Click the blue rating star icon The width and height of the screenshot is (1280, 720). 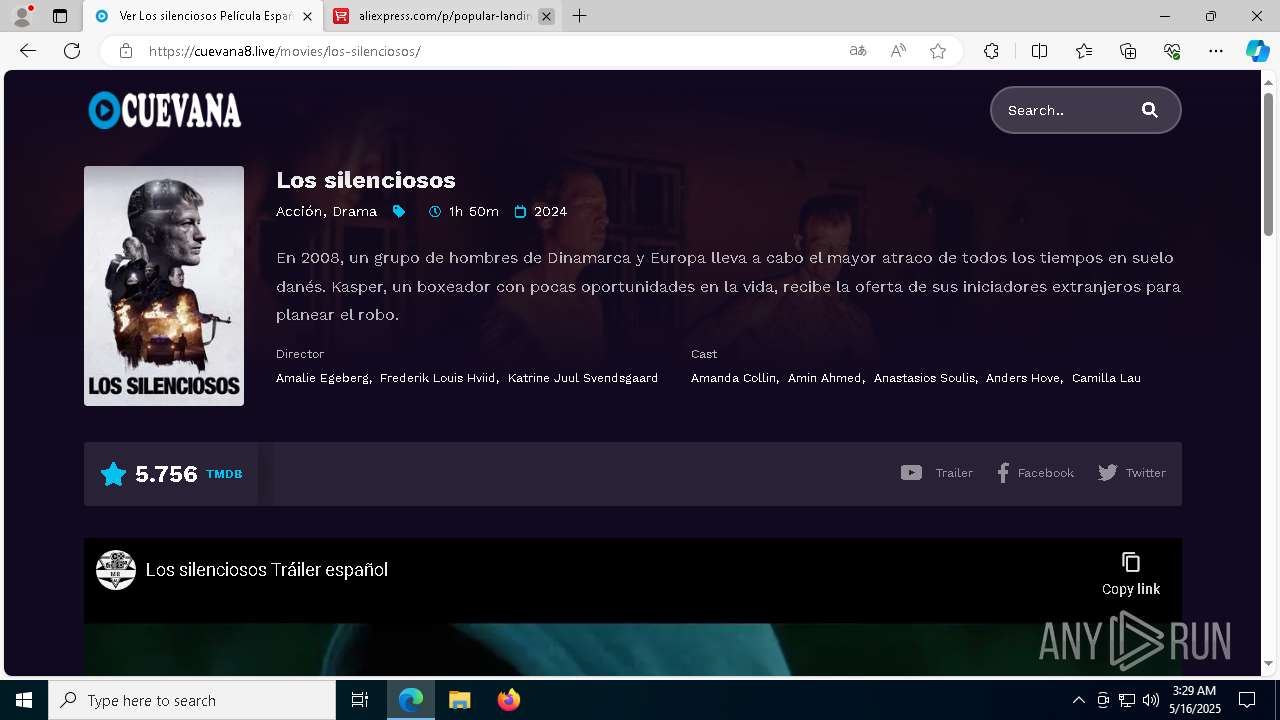(x=114, y=474)
